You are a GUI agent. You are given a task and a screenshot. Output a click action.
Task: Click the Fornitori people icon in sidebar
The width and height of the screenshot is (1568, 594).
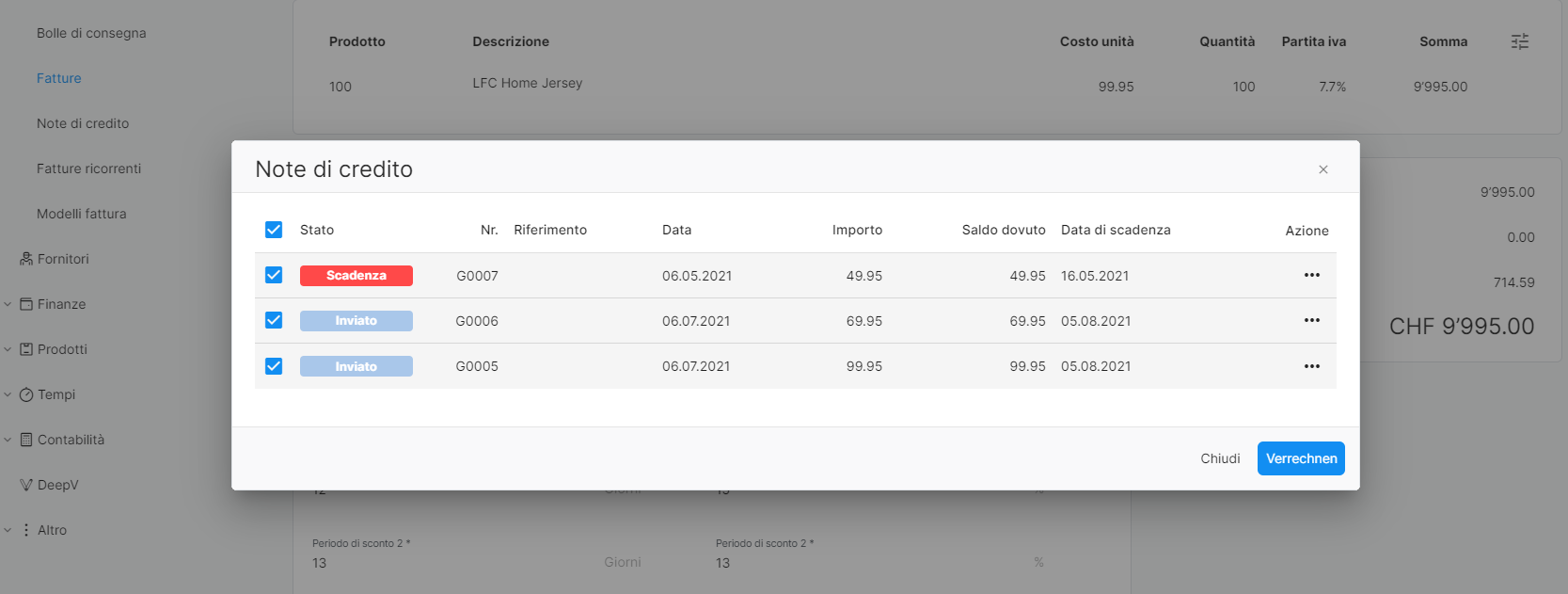26,258
